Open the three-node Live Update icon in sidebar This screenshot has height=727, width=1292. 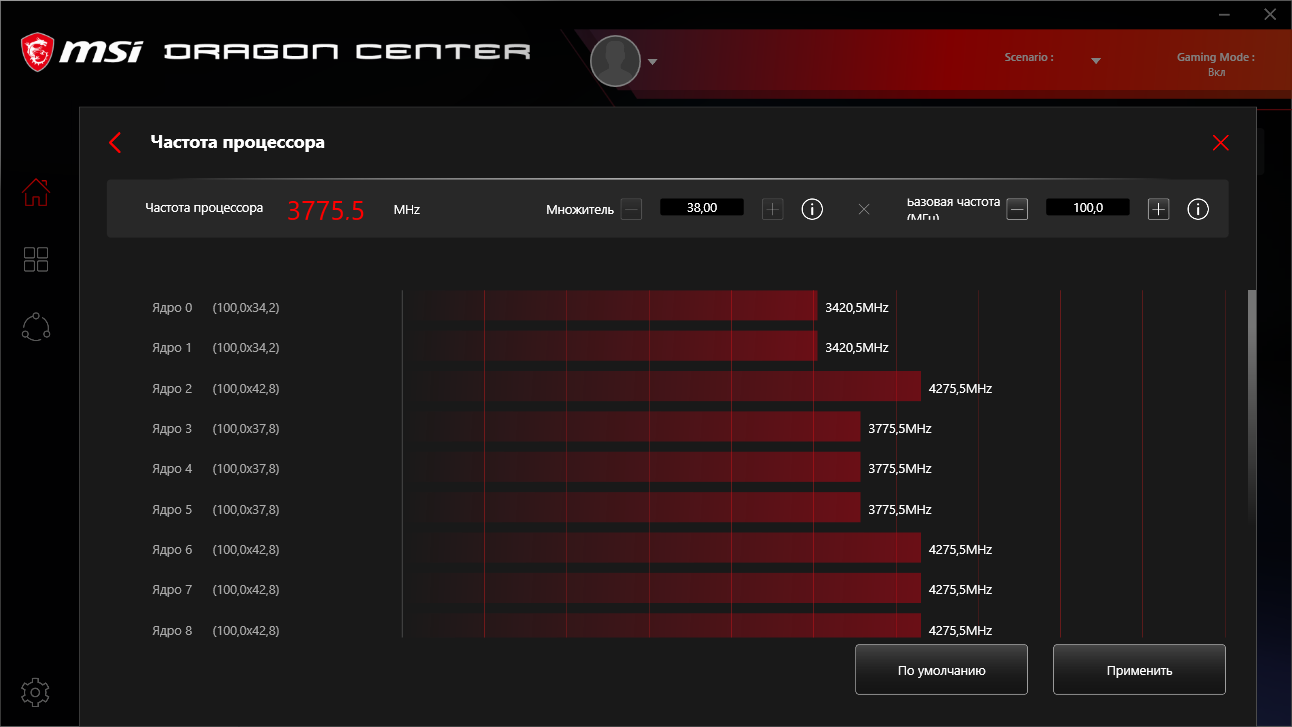tap(36, 327)
